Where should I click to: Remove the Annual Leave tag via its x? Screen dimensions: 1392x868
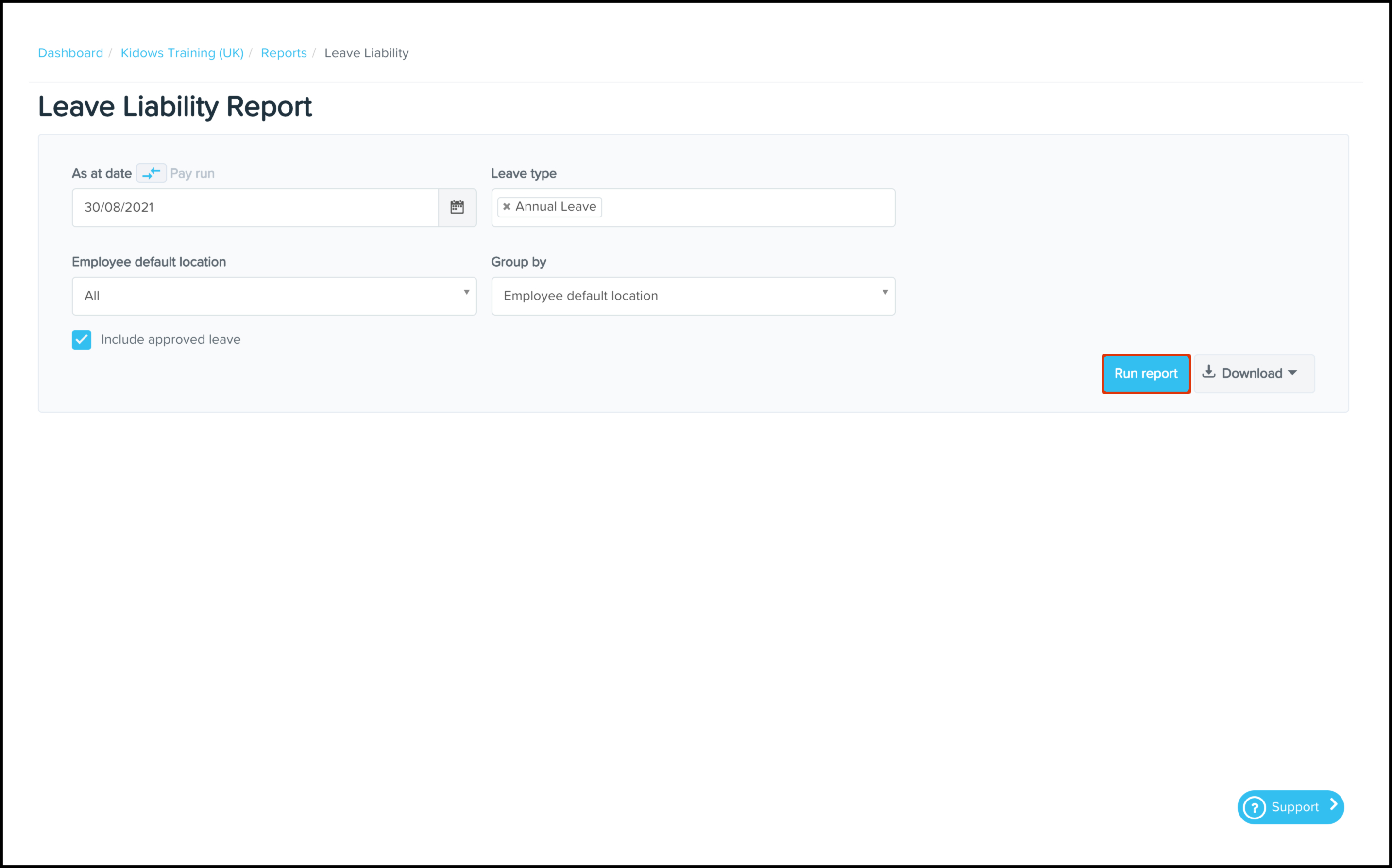click(507, 207)
